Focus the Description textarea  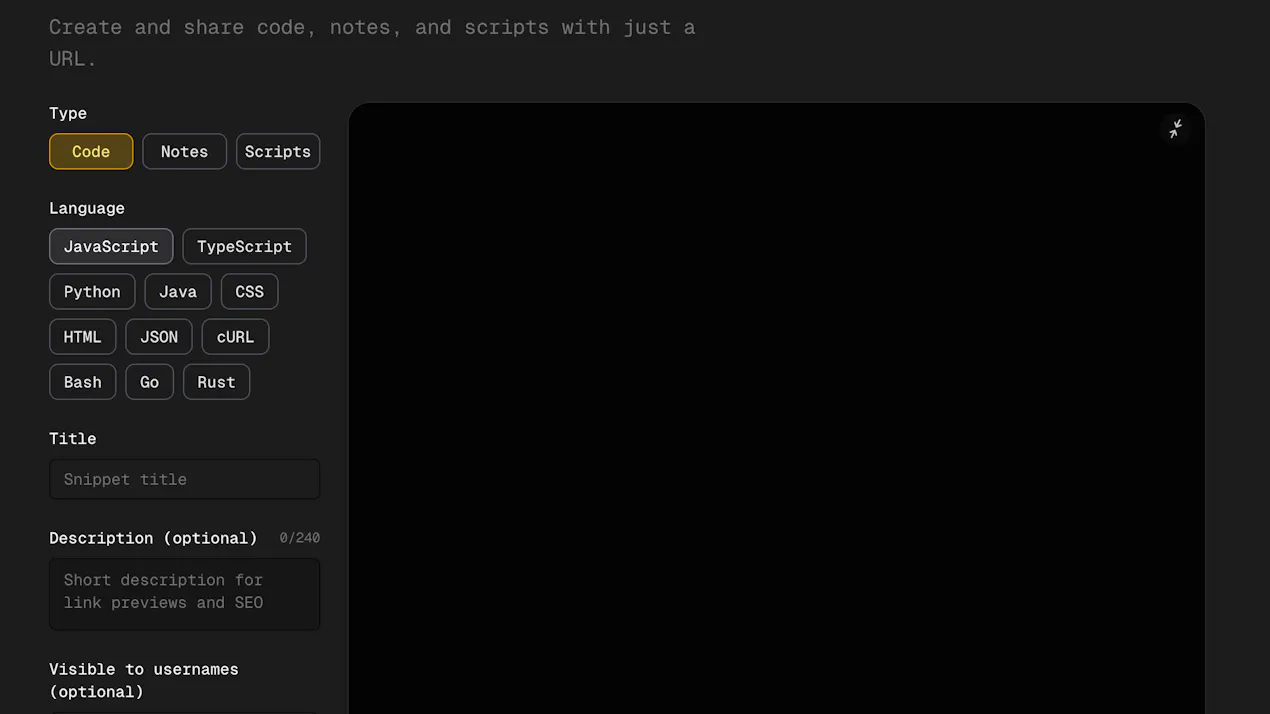[x=185, y=594]
